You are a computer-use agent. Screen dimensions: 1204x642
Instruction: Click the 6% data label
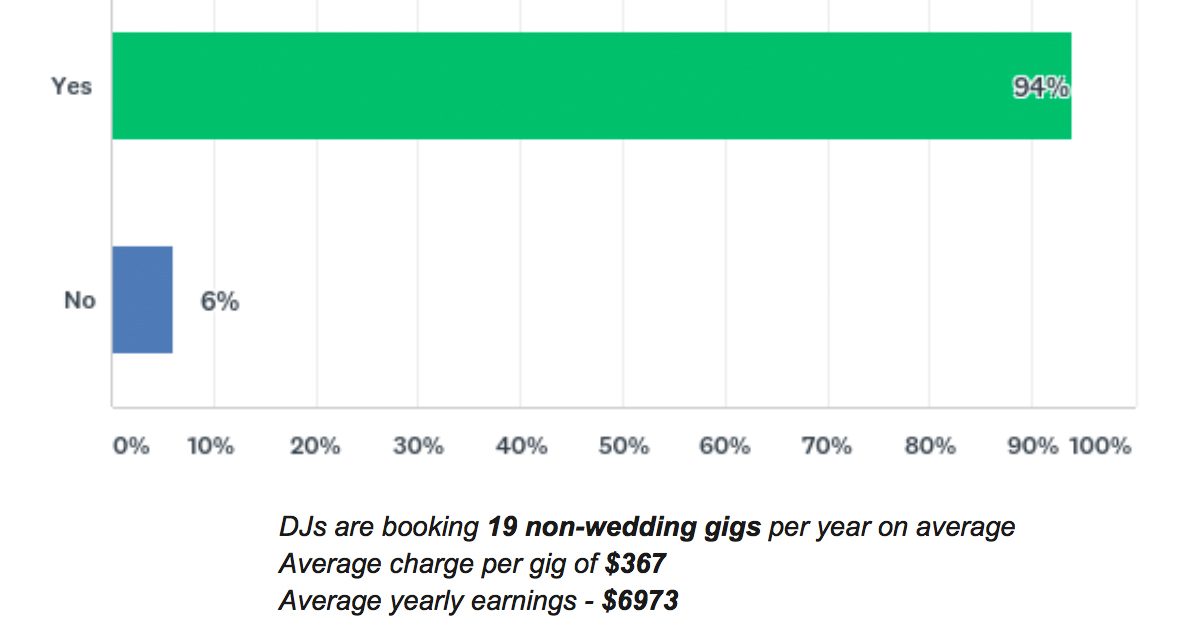click(x=220, y=301)
